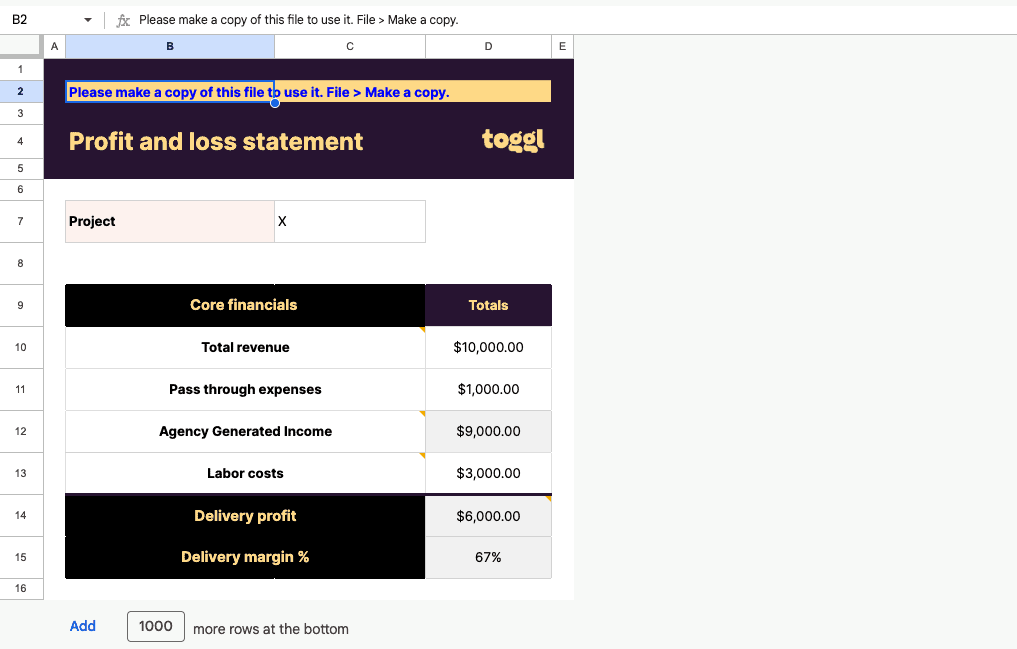Select the column B header
The height and width of the screenshot is (649, 1017).
(x=169, y=46)
